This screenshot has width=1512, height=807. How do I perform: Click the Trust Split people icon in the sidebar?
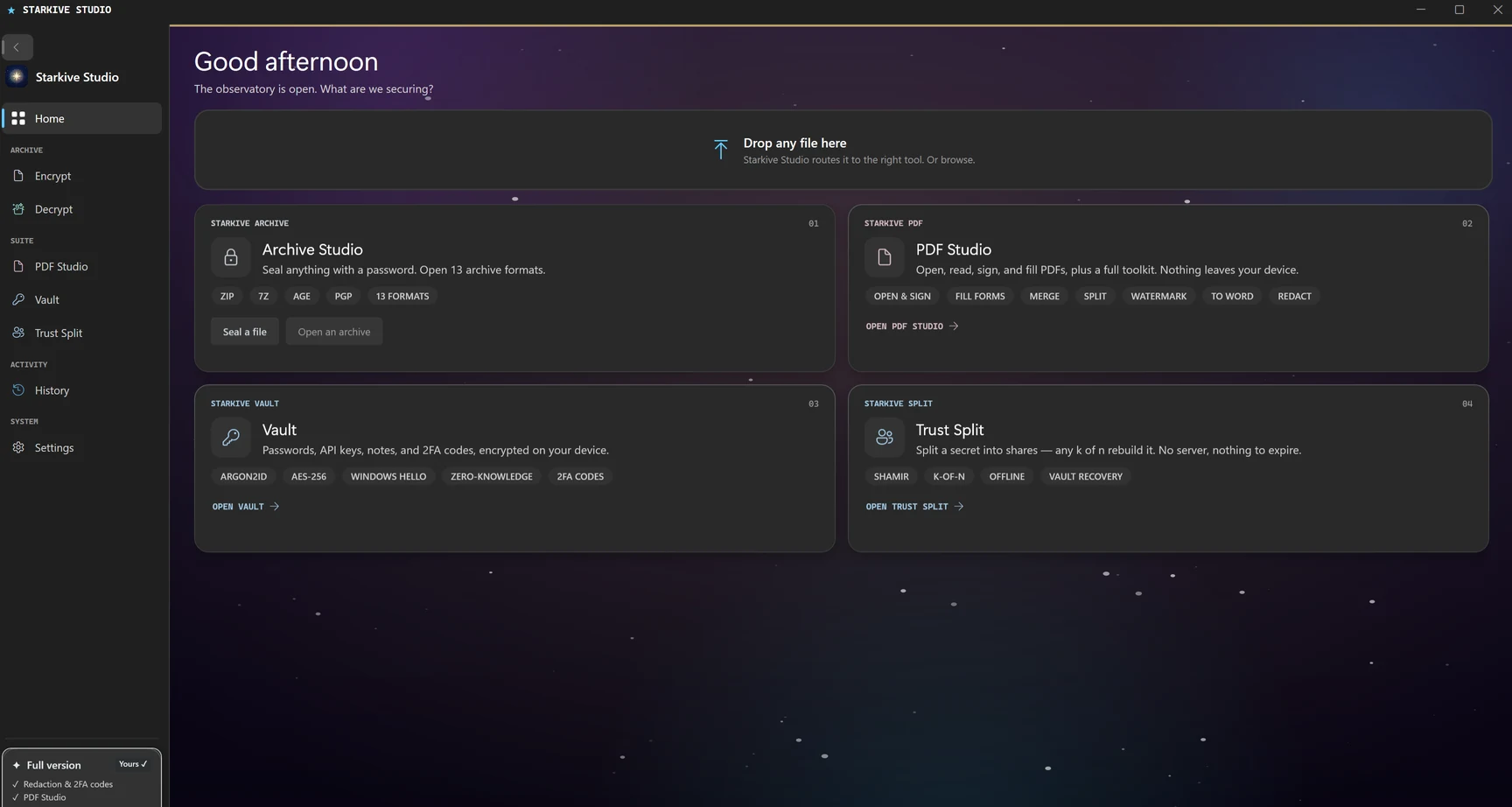(18, 333)
